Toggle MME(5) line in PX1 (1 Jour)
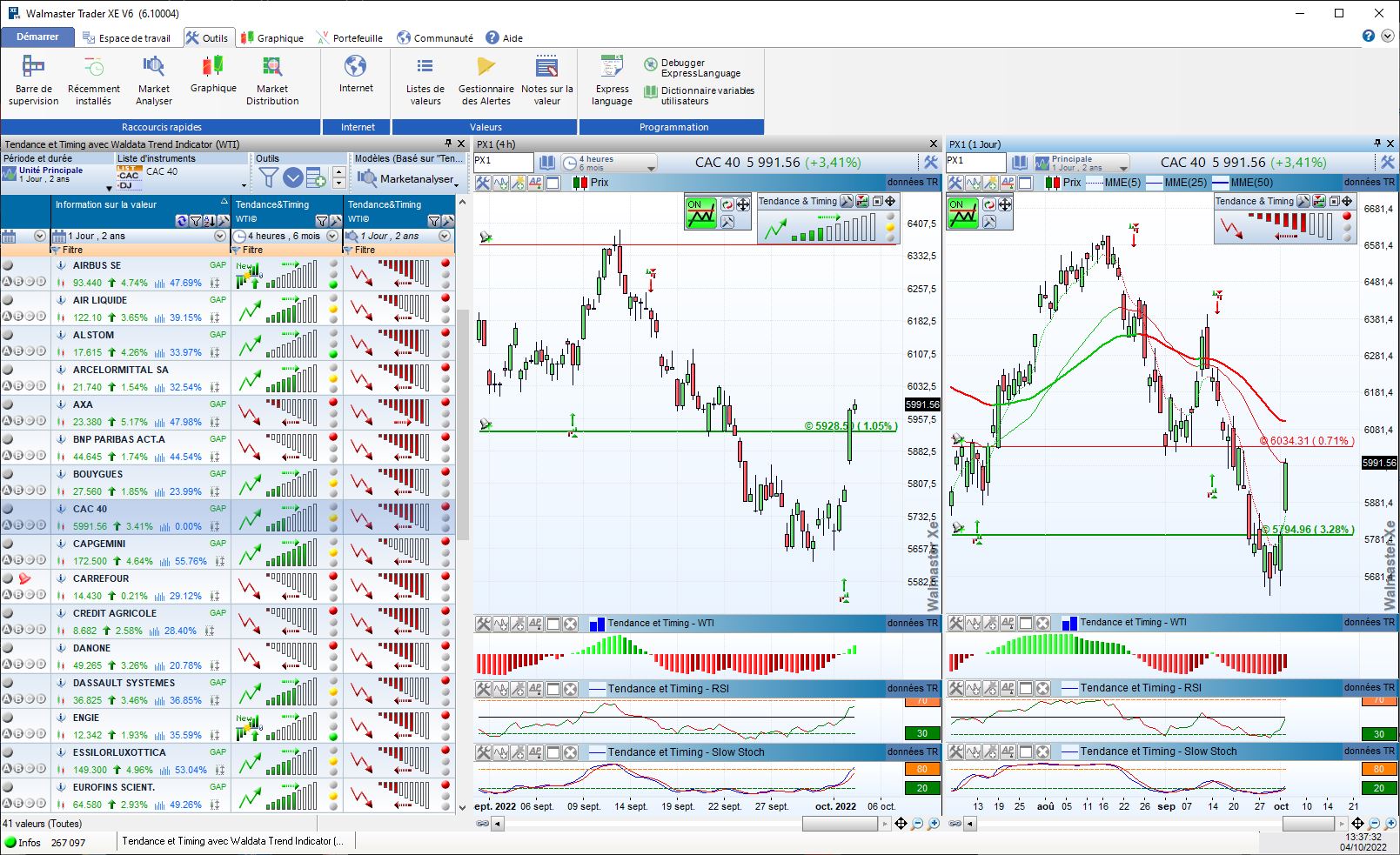This screenshot has width=1400, height=855. pyautogui.click(x=1113, y=183)
